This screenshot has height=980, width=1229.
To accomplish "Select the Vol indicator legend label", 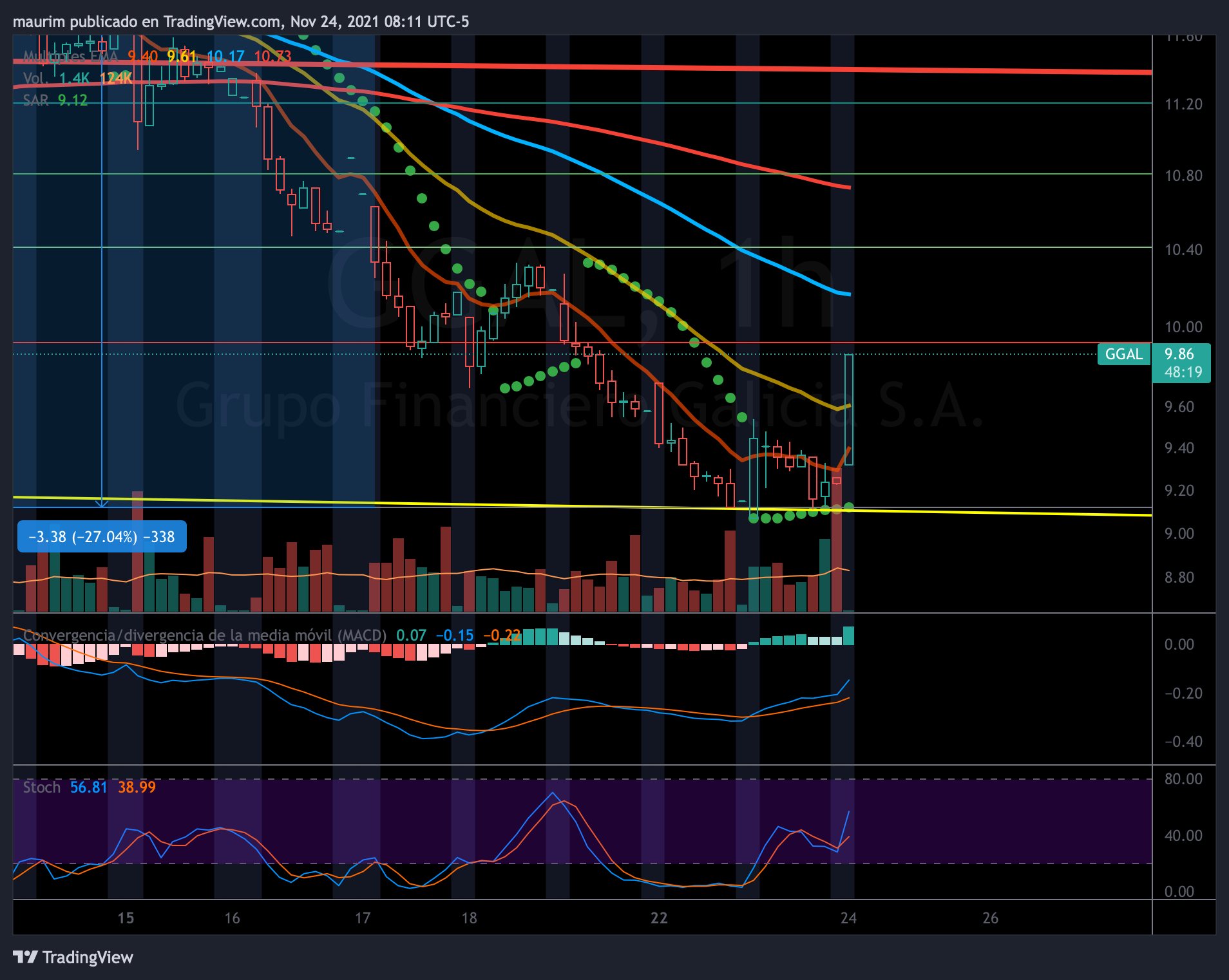I will point(35,79).
